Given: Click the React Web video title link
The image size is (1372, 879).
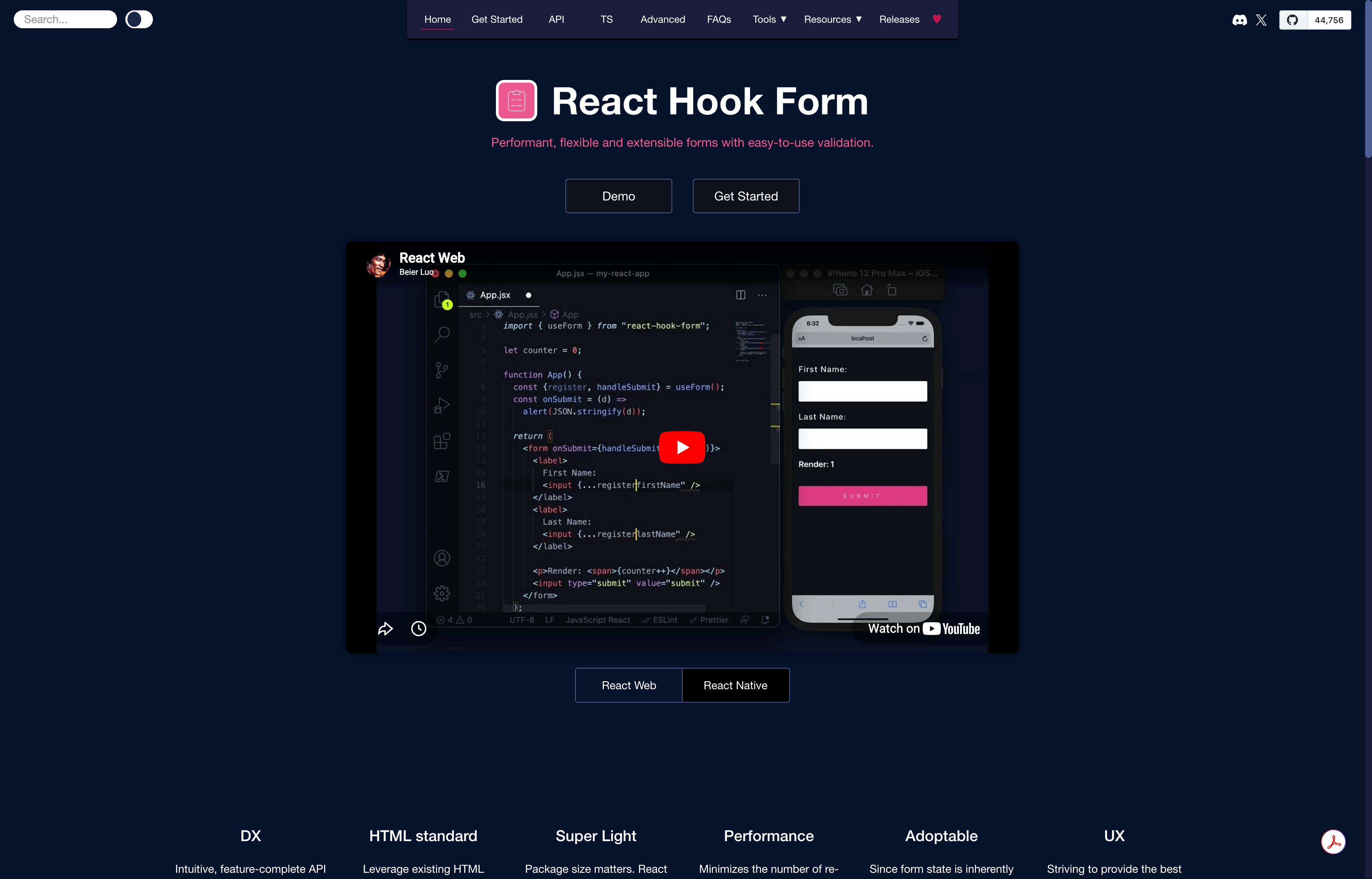Looking at the screenshot, I should tap(432, 258).
